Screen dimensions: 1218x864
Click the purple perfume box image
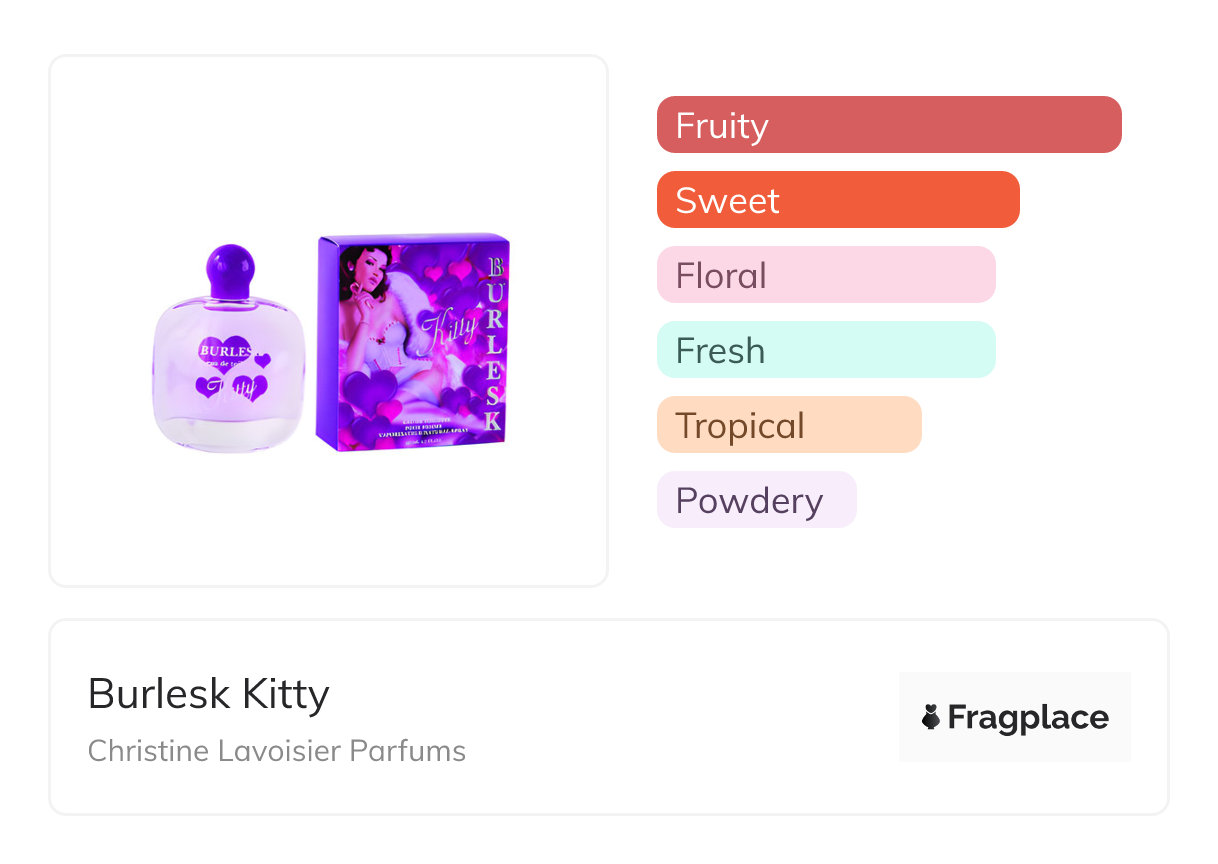[413, 342]
